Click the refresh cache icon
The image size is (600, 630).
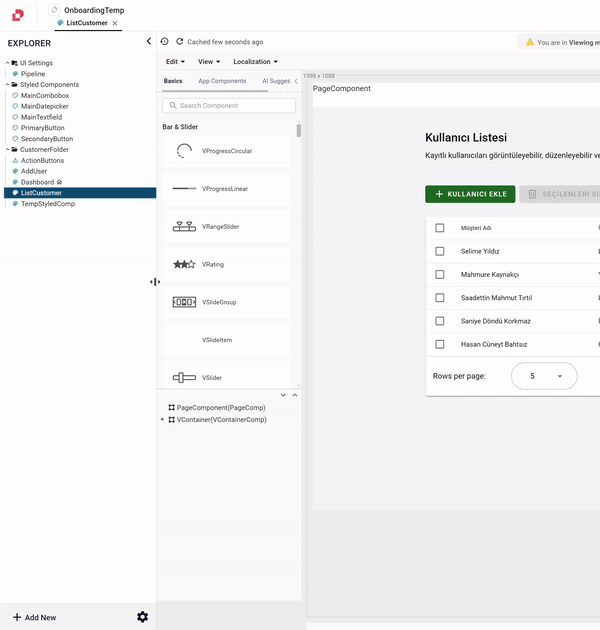coord(180,42)
